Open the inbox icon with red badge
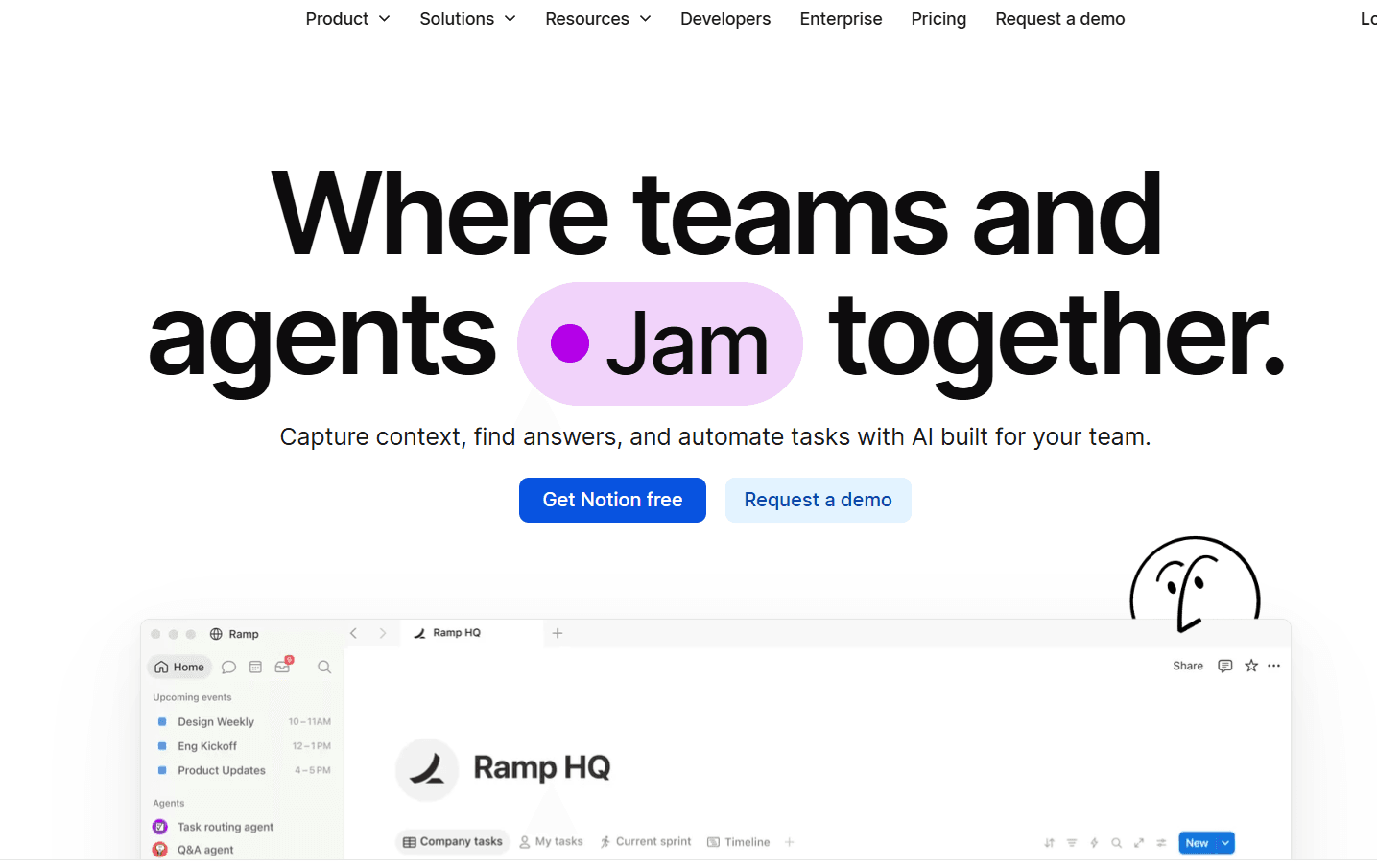Image resolution: width=1377 pixels, height=868 pixels. pos(283,666)
